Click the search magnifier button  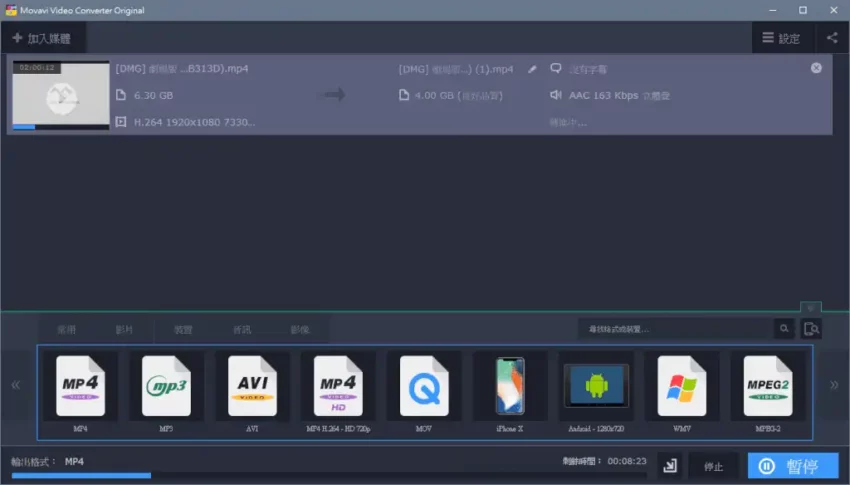784,329
